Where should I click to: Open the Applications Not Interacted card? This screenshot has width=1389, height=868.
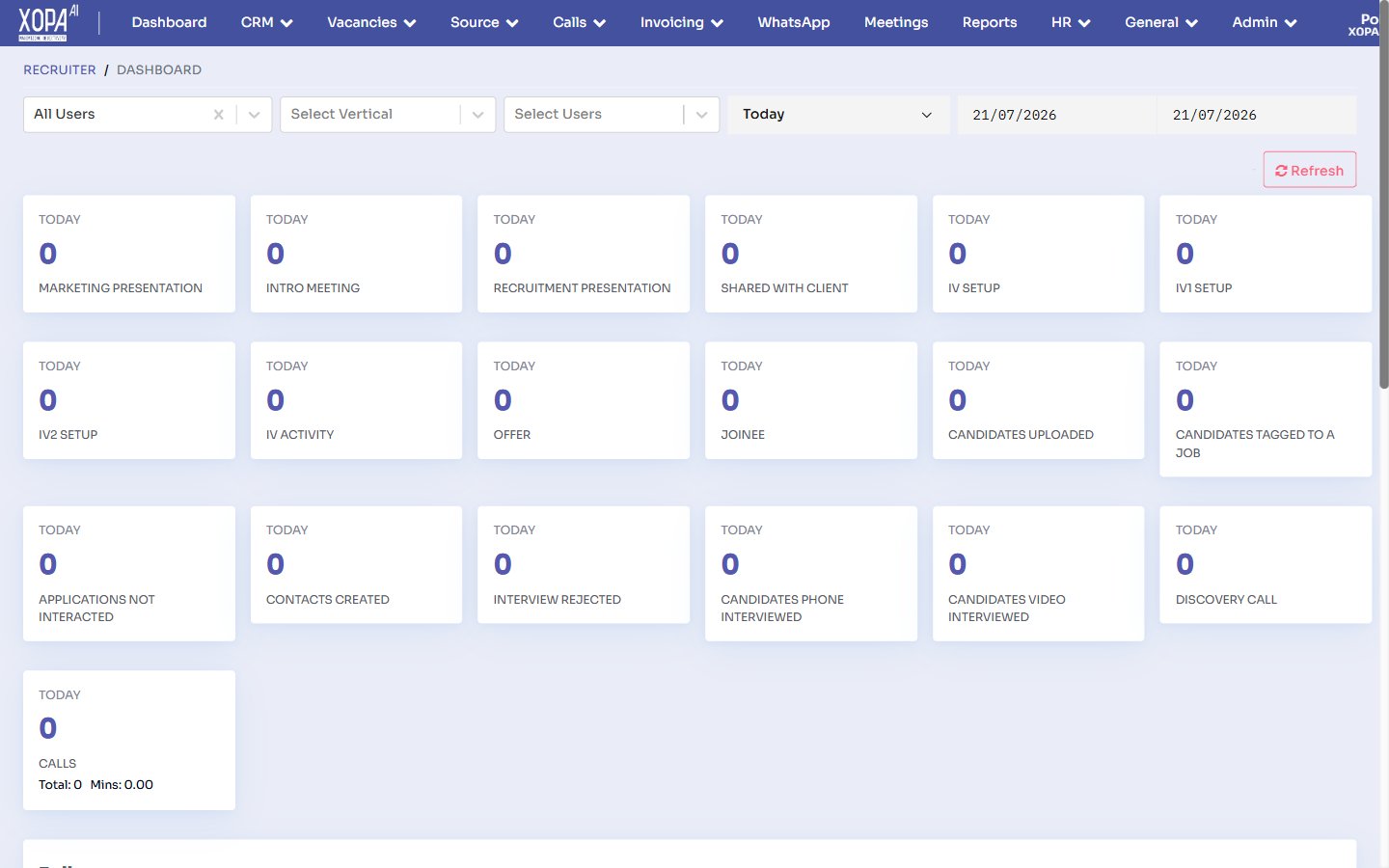tap(129, 574)
